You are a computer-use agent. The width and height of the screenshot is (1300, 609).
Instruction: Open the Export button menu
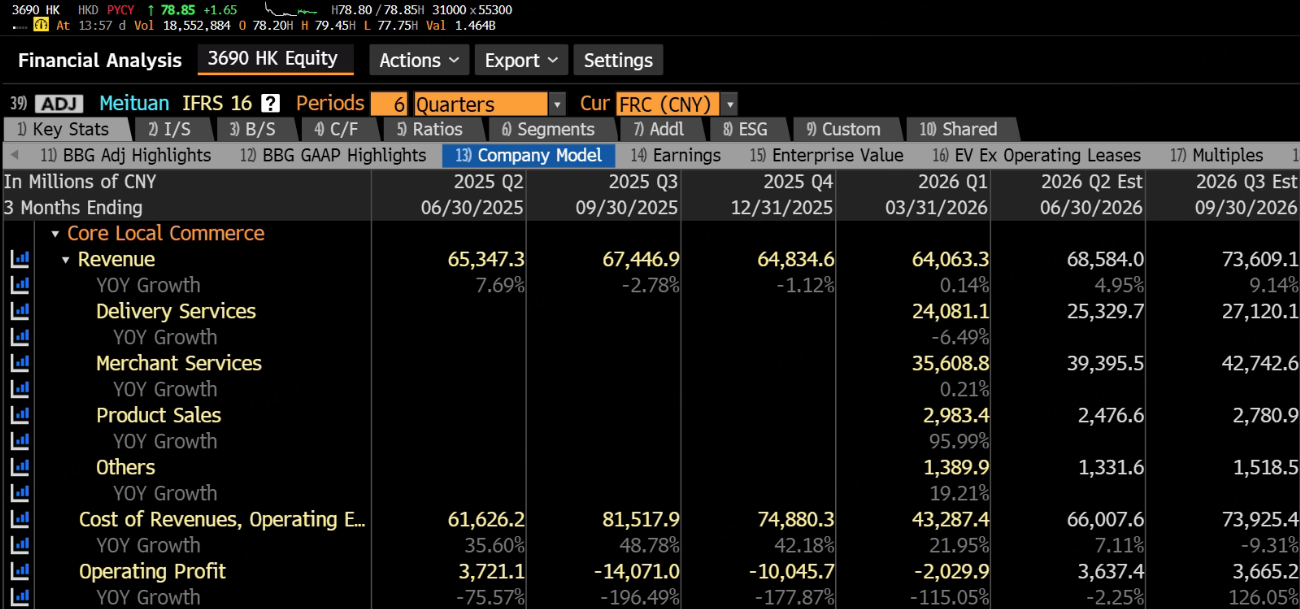point(521,60)
